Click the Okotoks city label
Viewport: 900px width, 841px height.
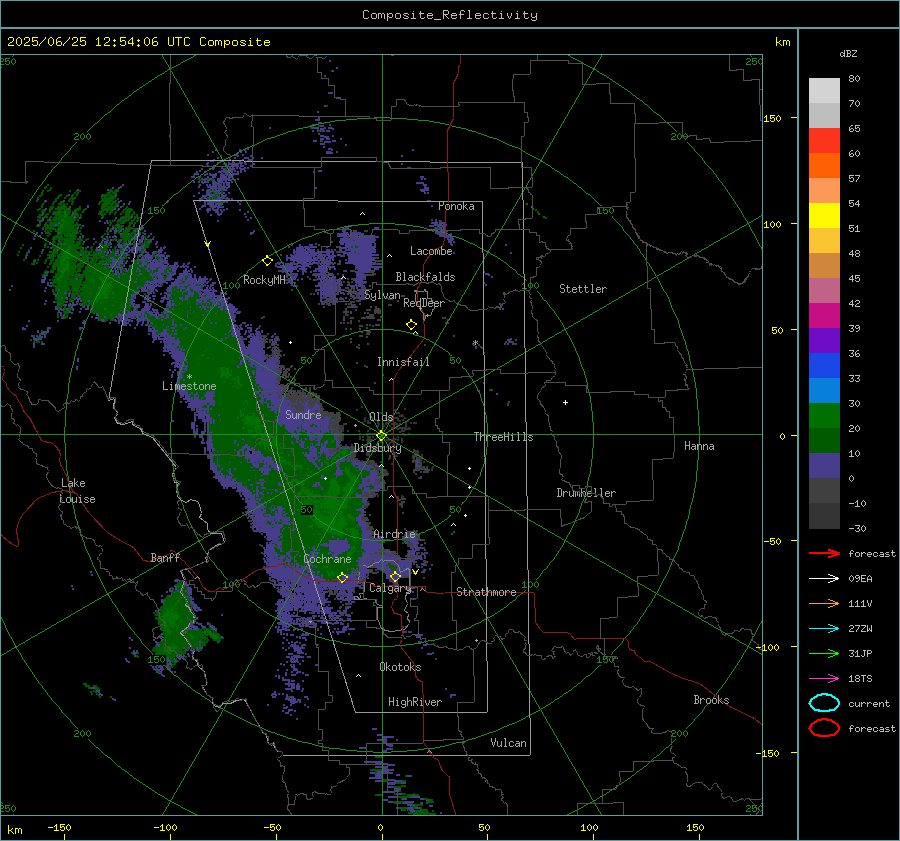coord(400,667)
